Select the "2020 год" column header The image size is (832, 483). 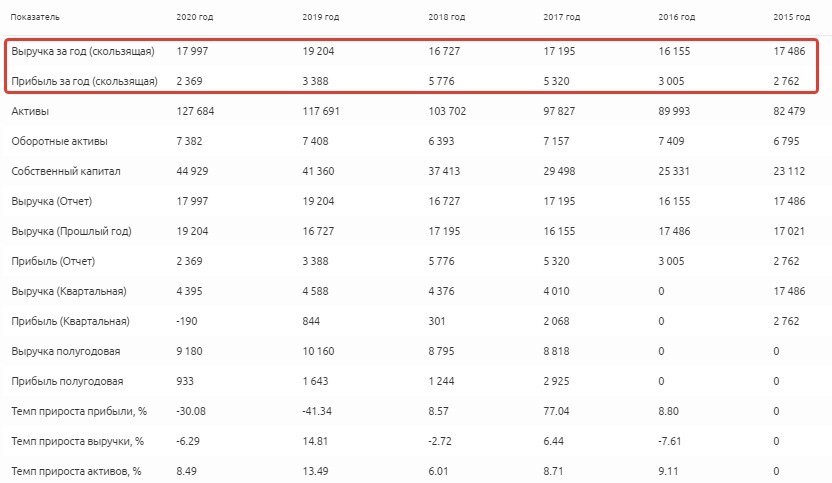coord(195,17)
